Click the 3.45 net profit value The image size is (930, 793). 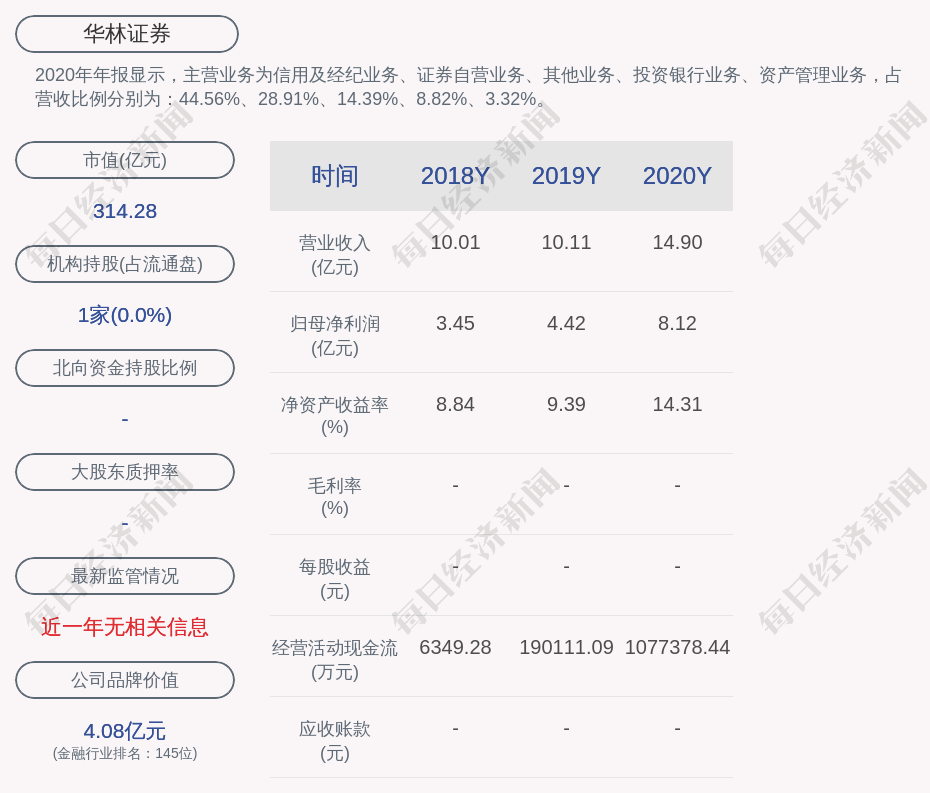[x=455, y=323]
